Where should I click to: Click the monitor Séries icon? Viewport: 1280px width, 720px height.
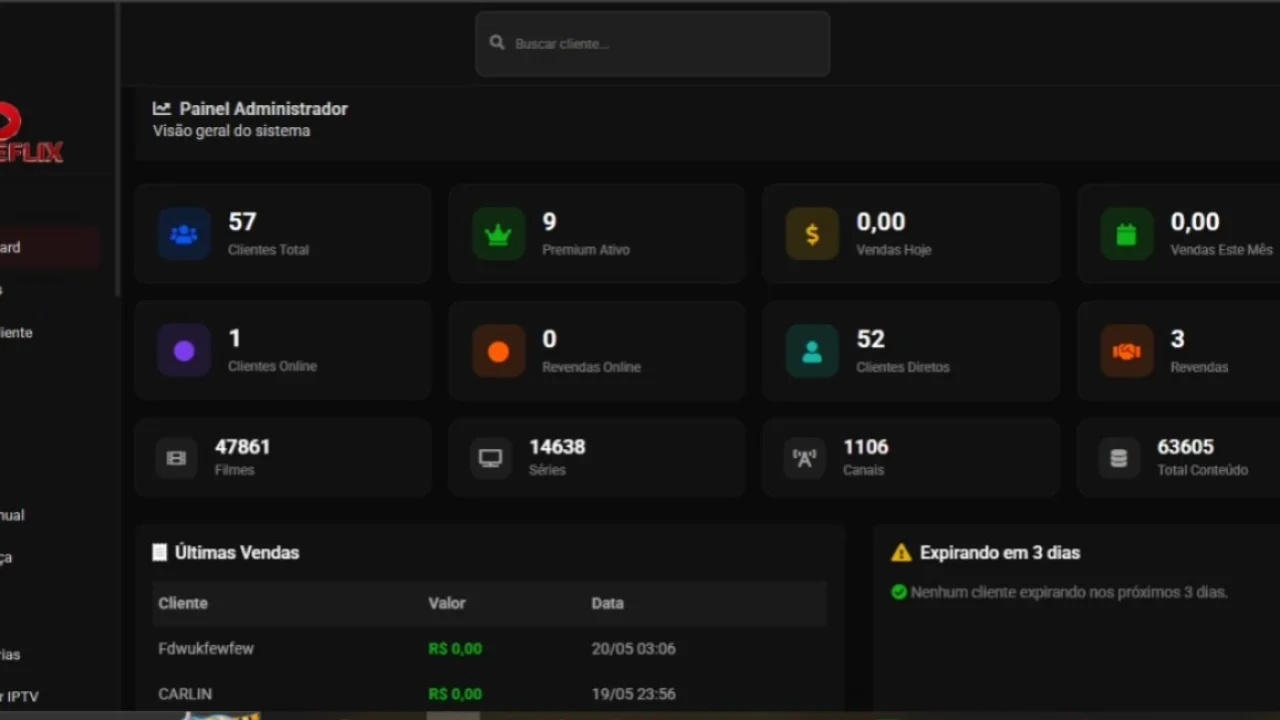tap(490, 458)
